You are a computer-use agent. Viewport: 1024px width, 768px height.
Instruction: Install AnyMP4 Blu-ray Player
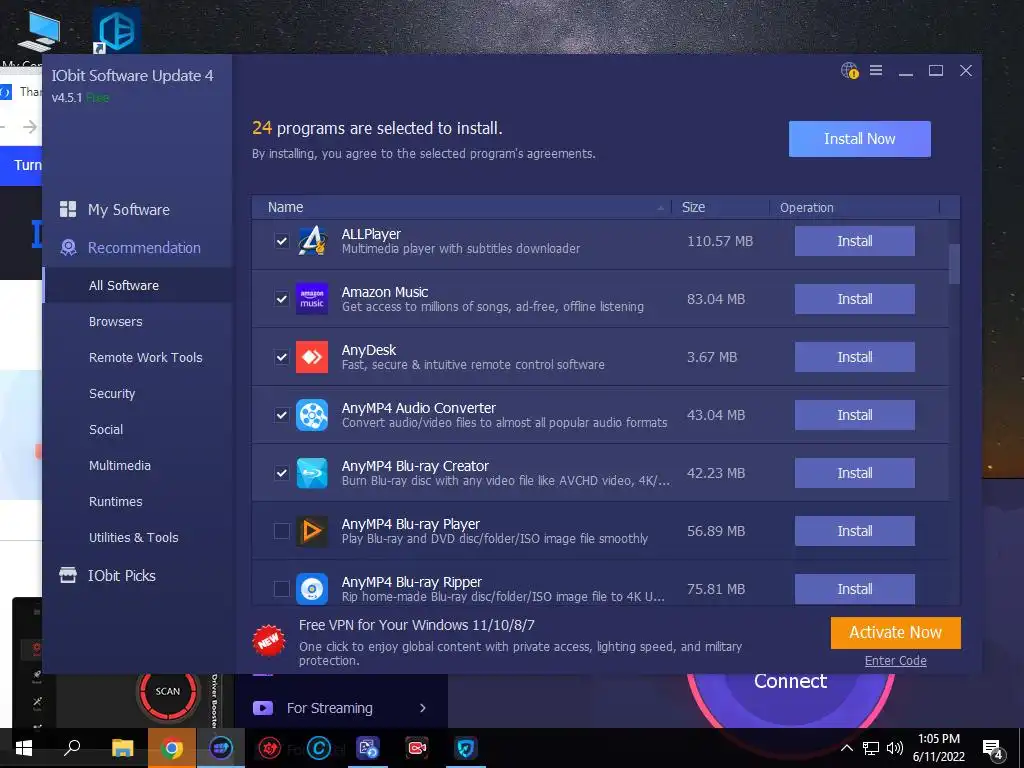click(x=854, y=531)
